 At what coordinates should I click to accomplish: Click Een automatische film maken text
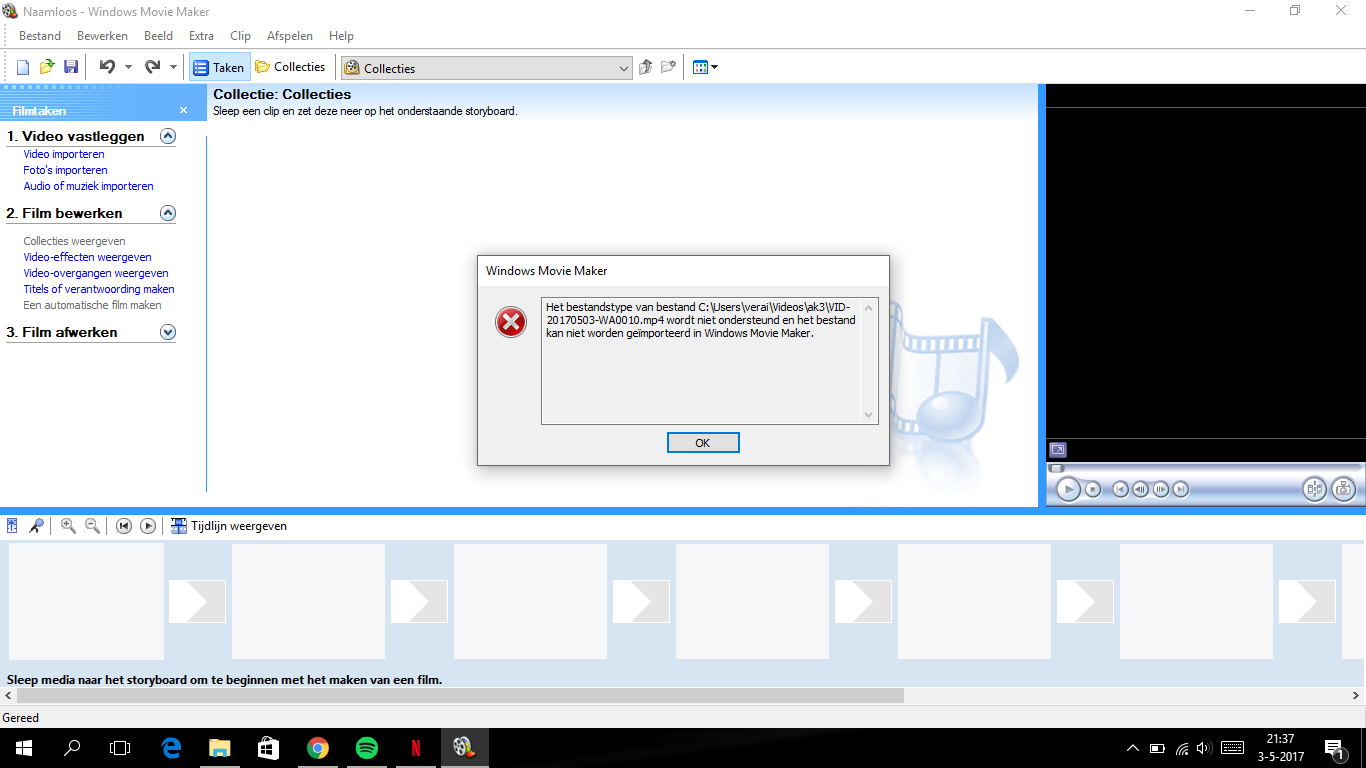point(92,305)
